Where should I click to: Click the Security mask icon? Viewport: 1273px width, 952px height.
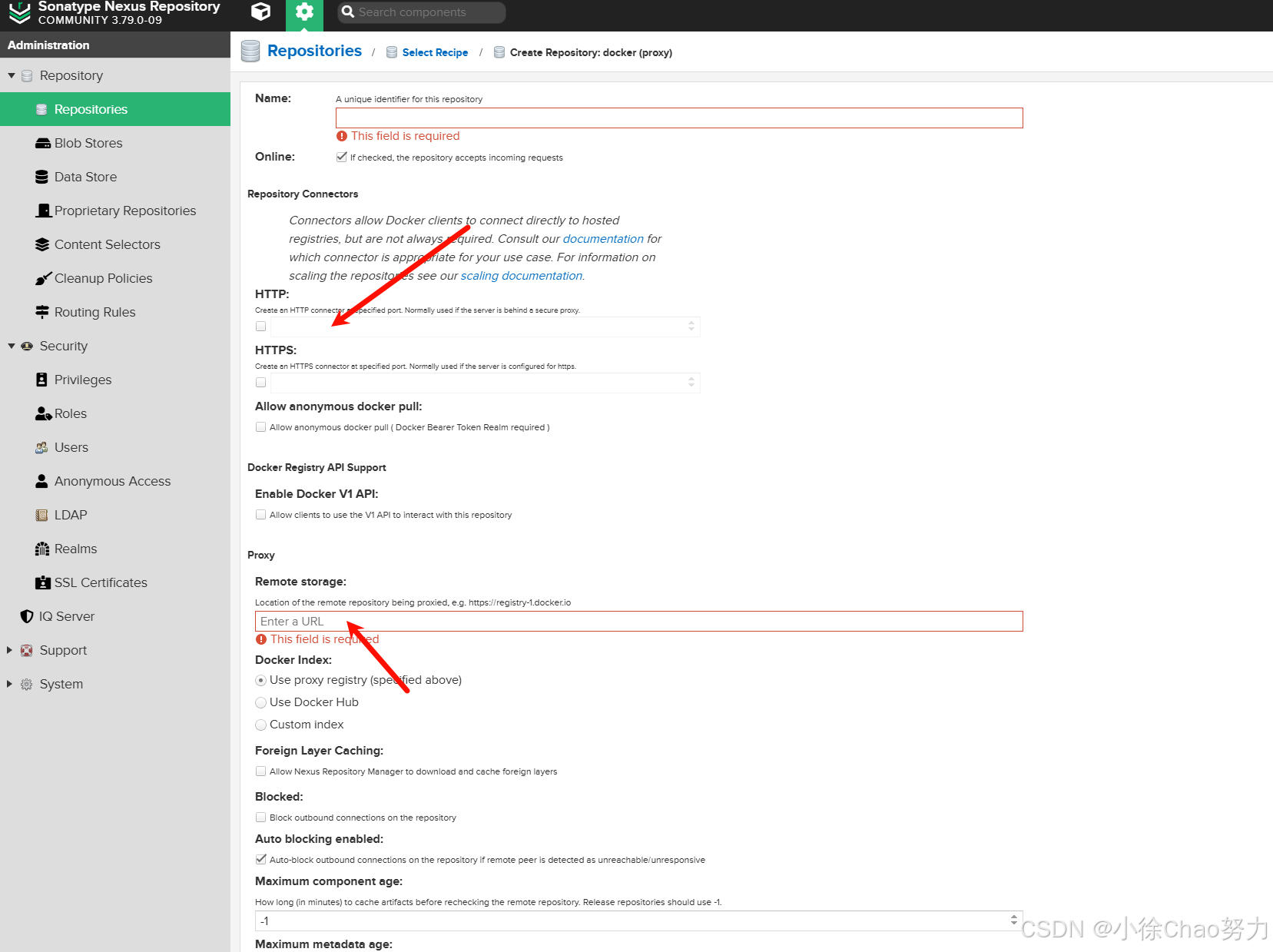[27, 346]
